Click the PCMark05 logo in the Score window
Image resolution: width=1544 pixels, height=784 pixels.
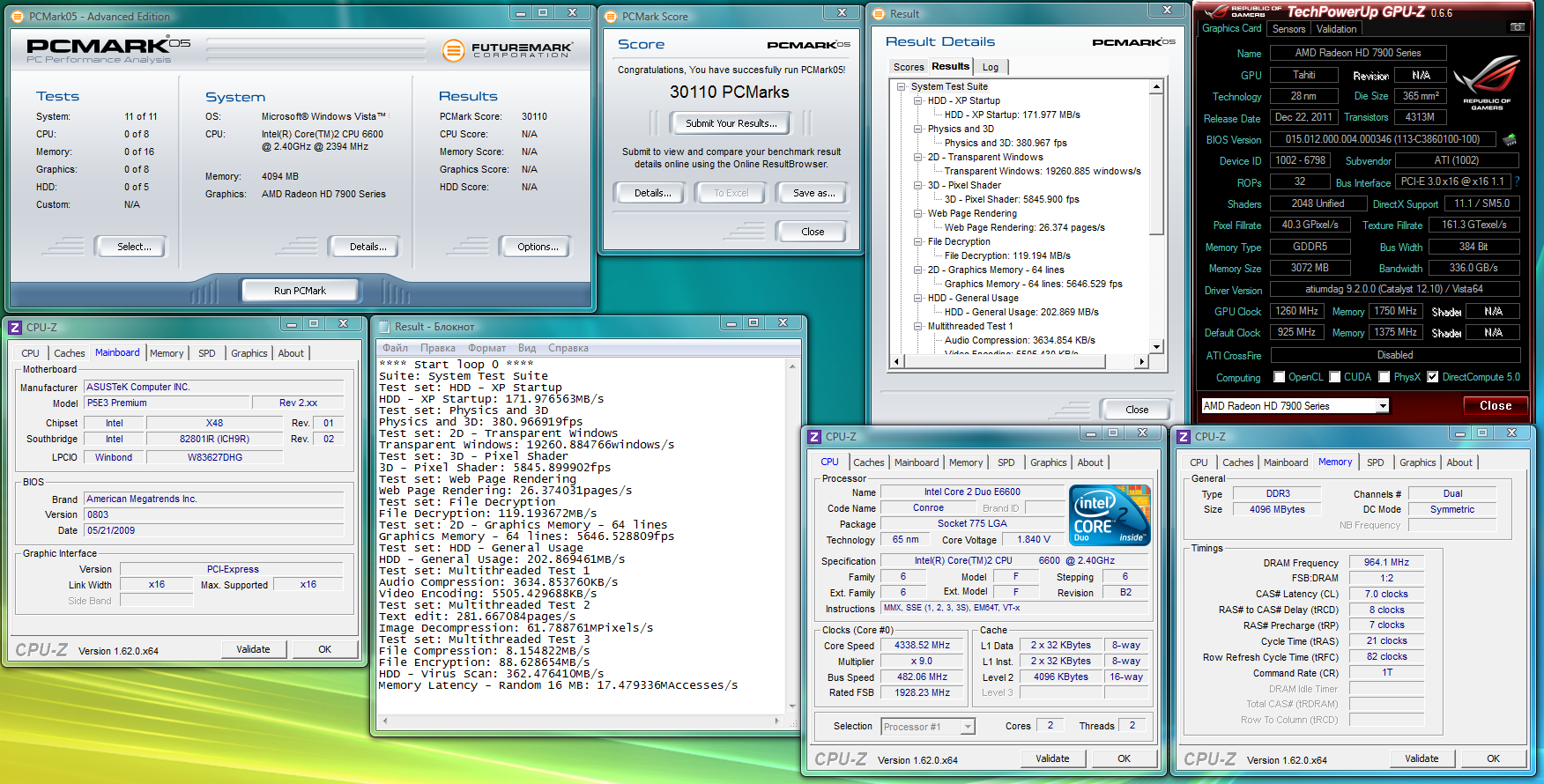click(x=808, y=45)
